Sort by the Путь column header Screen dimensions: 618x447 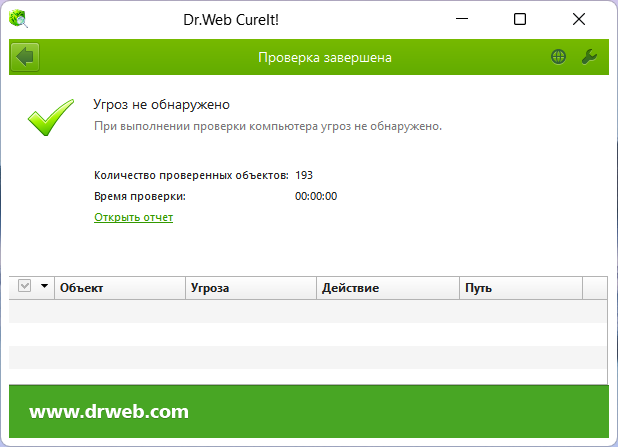coord(521,288)
